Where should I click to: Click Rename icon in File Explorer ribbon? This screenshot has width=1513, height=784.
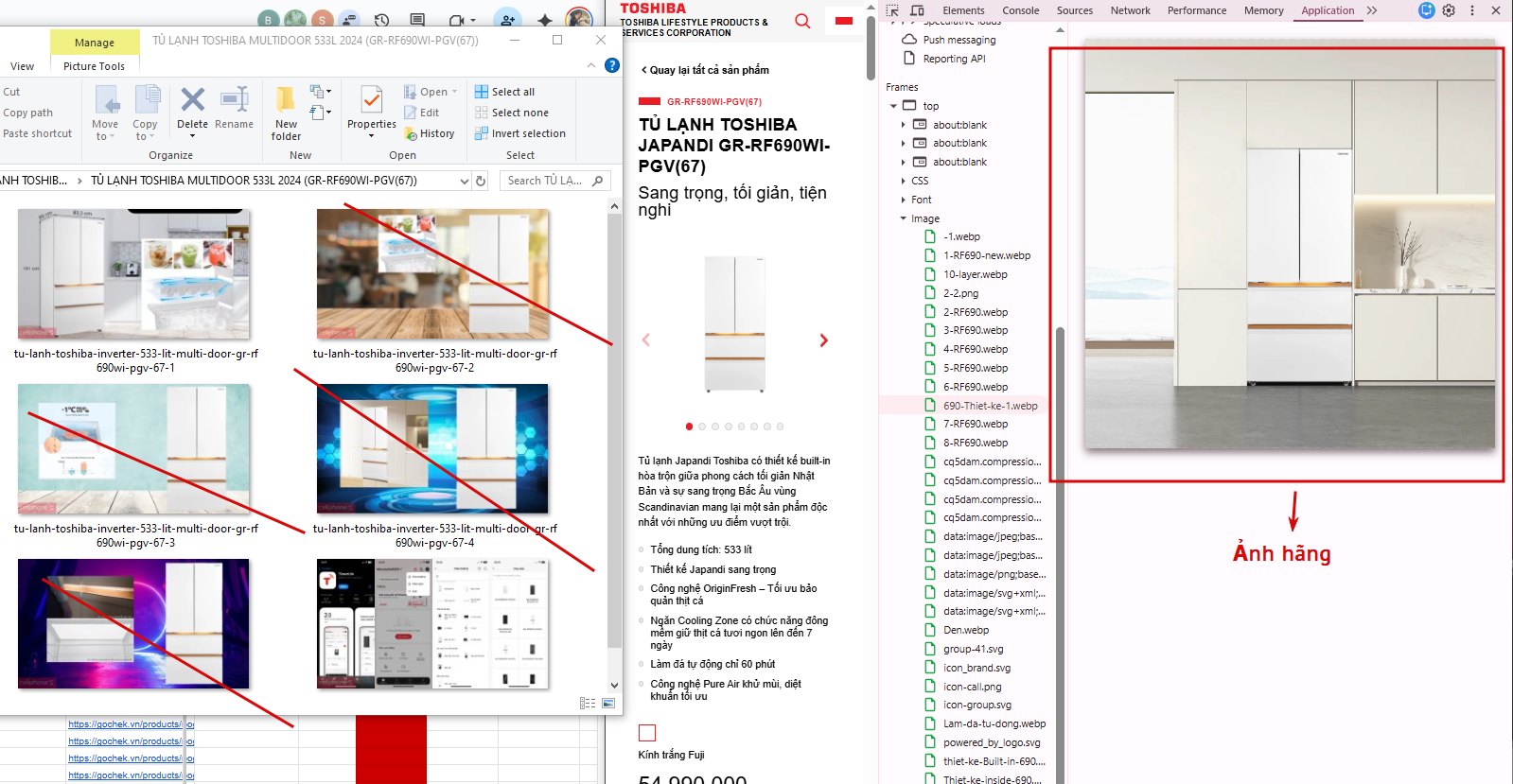coord(234,99)
